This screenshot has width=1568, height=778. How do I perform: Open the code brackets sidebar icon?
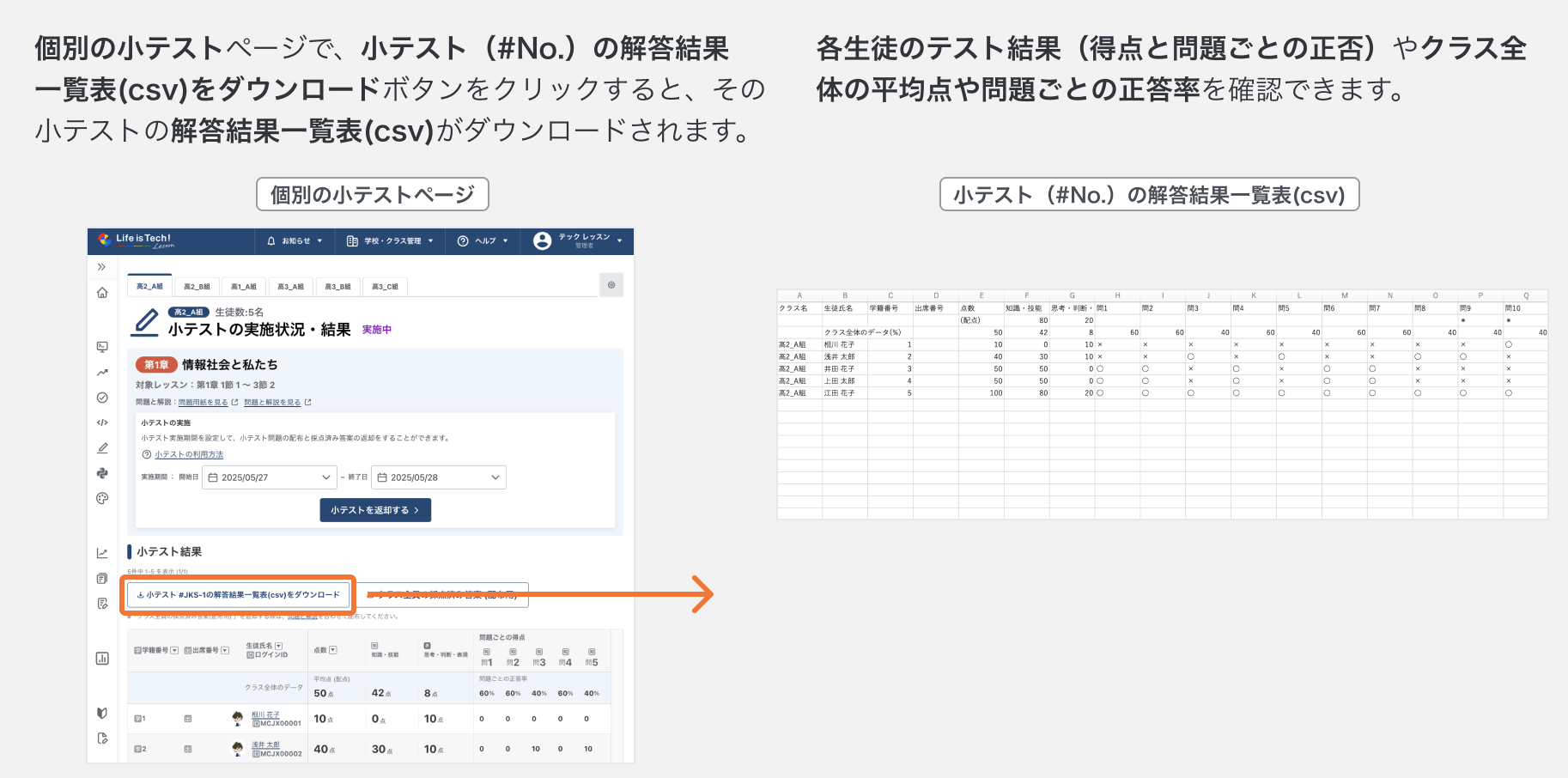(x=102, y=422)
